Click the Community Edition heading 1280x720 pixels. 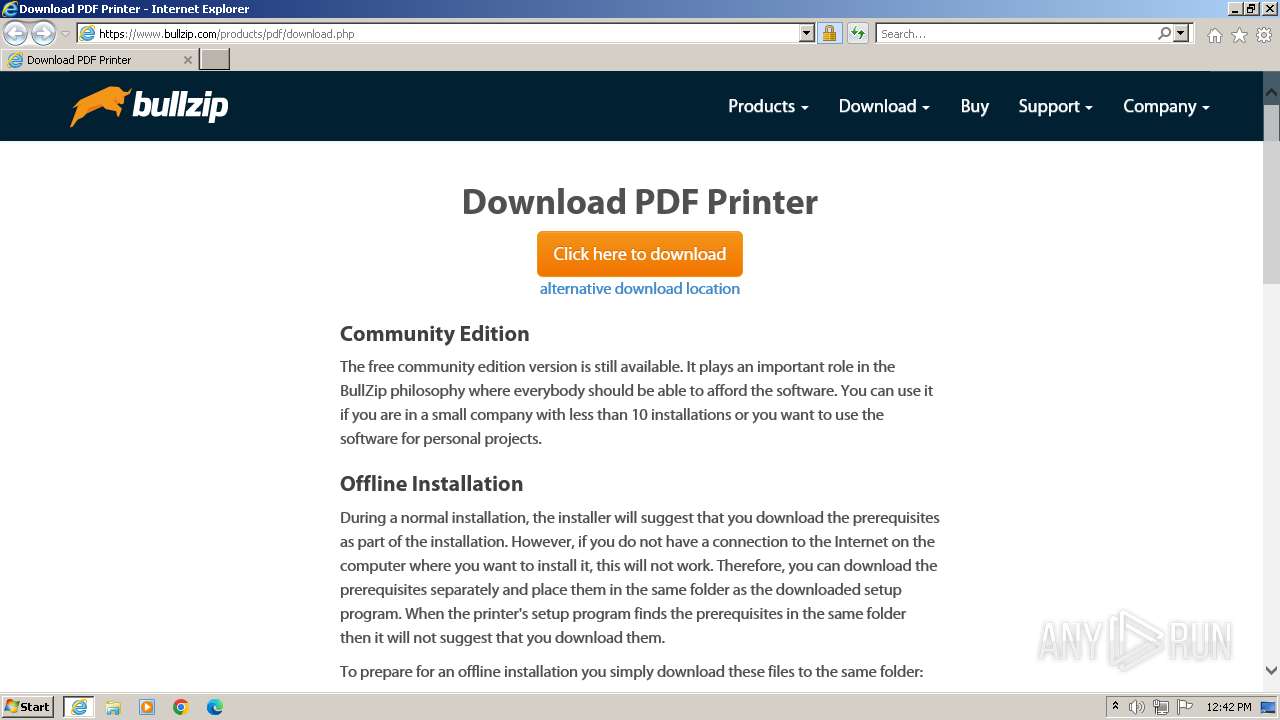pyautogui.click(x=435, y=334)
